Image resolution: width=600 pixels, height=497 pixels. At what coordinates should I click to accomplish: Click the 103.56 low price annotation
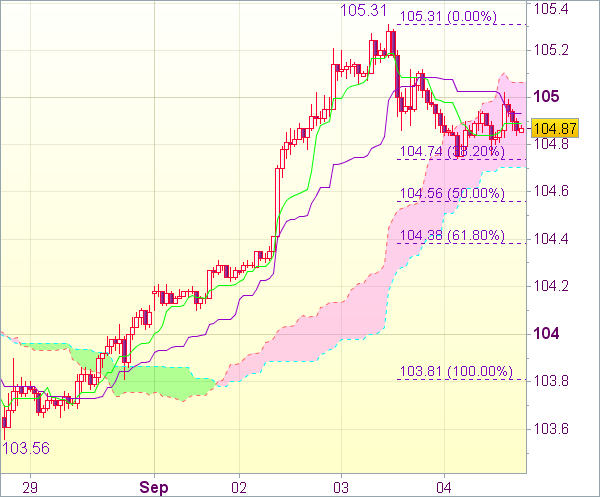[x=26, y=448]
